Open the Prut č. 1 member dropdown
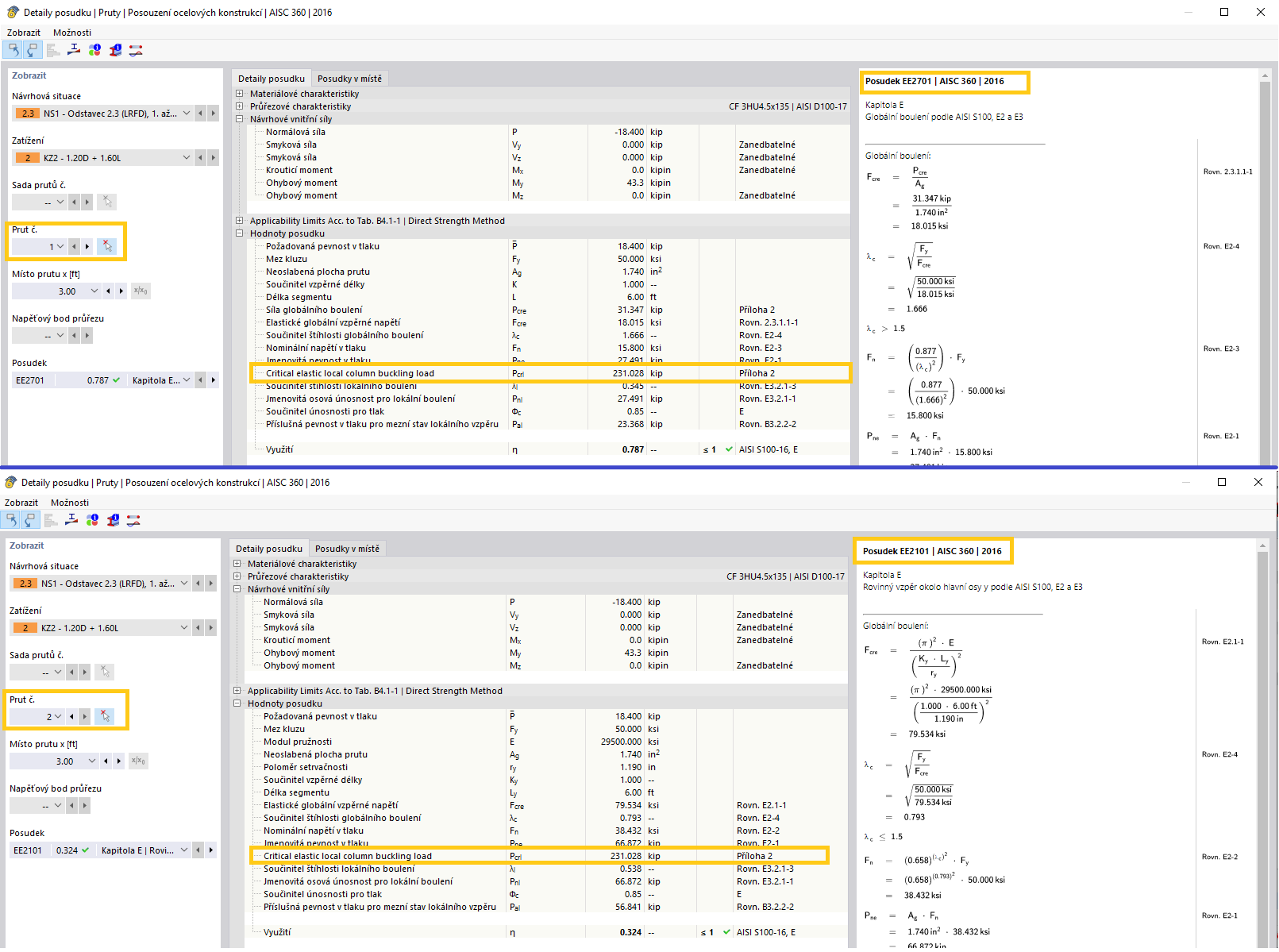1279x952 pixels. [x=60, y=247]
